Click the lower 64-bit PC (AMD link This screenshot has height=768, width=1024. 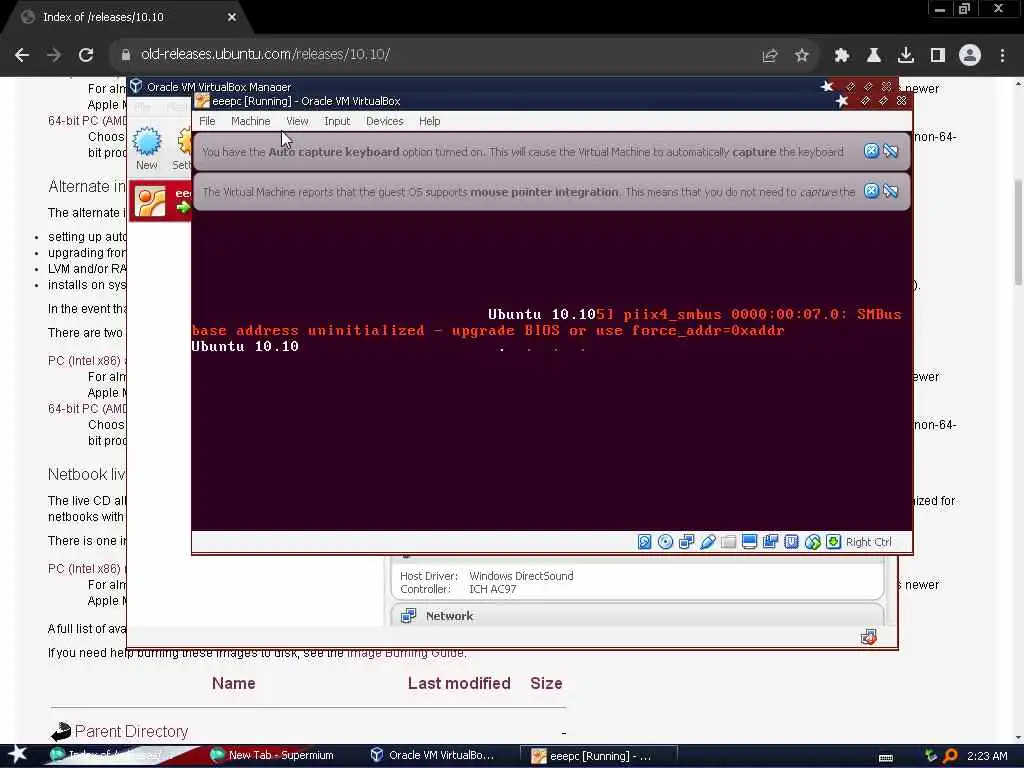coord(87,409)
